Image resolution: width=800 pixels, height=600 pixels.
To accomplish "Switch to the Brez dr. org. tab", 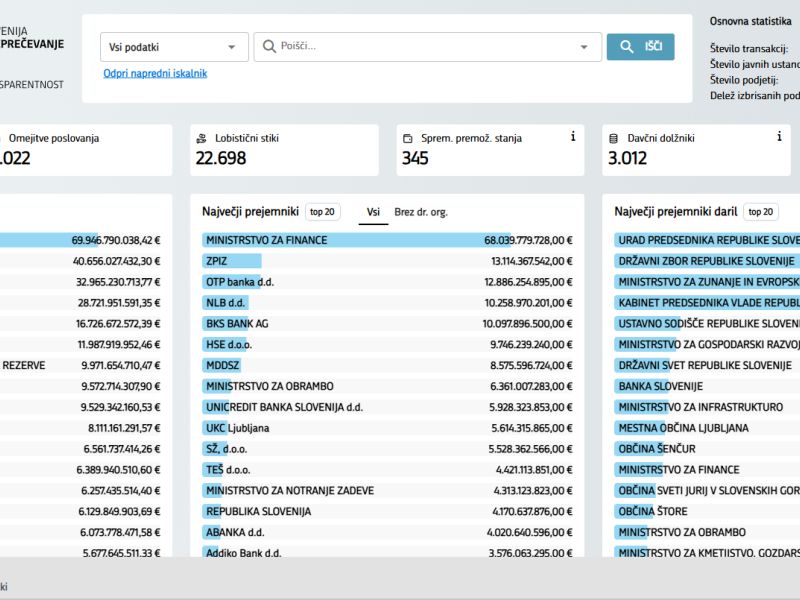I will click(x=421, y=212).
